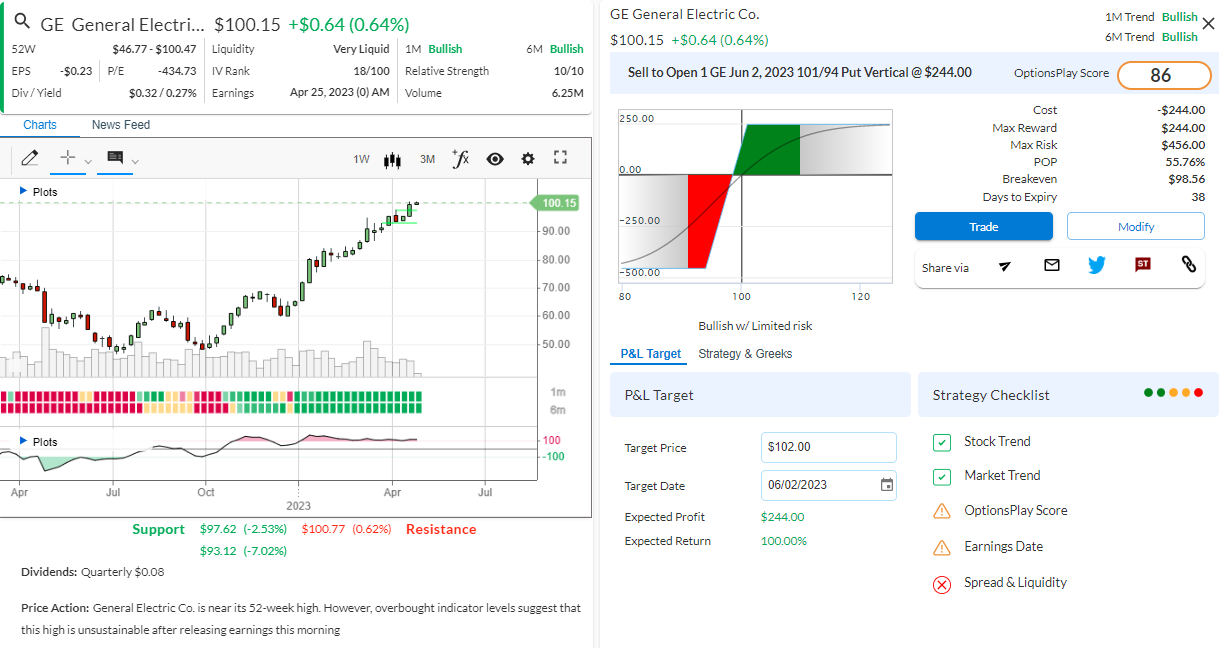The height and width of the screenshot is (648, 1221).
Task: Toggle chart visibility with the eye icon
Action: pyautogui.click(x=495, y=159)
